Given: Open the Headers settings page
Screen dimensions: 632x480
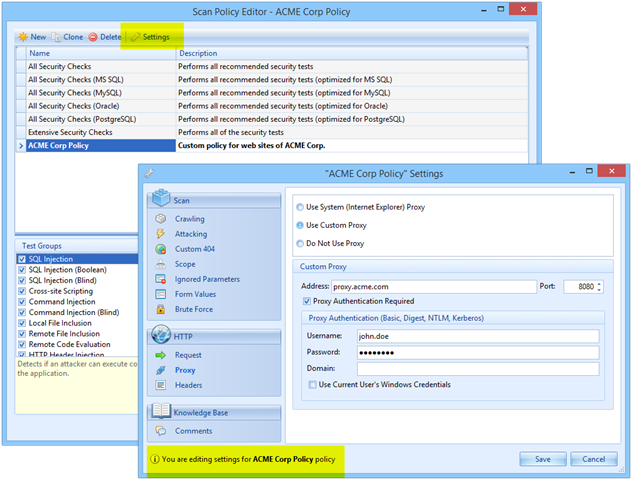Looking at the screenshot, I should [188, 385].
